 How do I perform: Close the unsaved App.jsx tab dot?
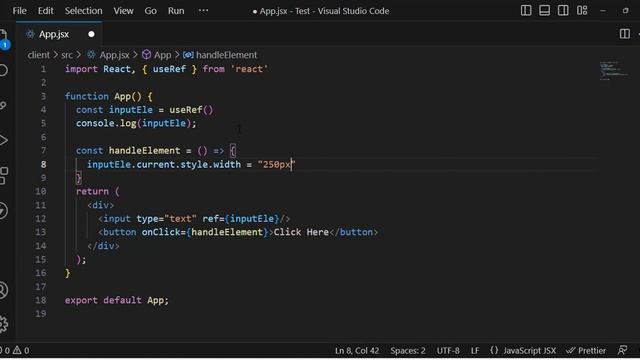click(91, 34)
